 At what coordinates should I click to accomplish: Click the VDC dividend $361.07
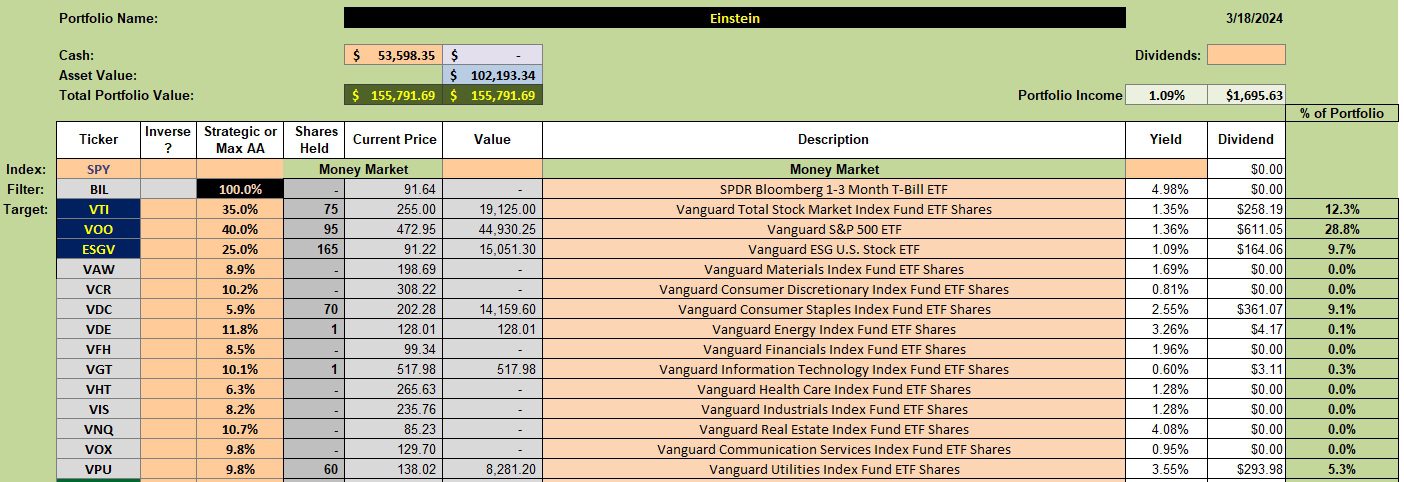[1246, 310]
